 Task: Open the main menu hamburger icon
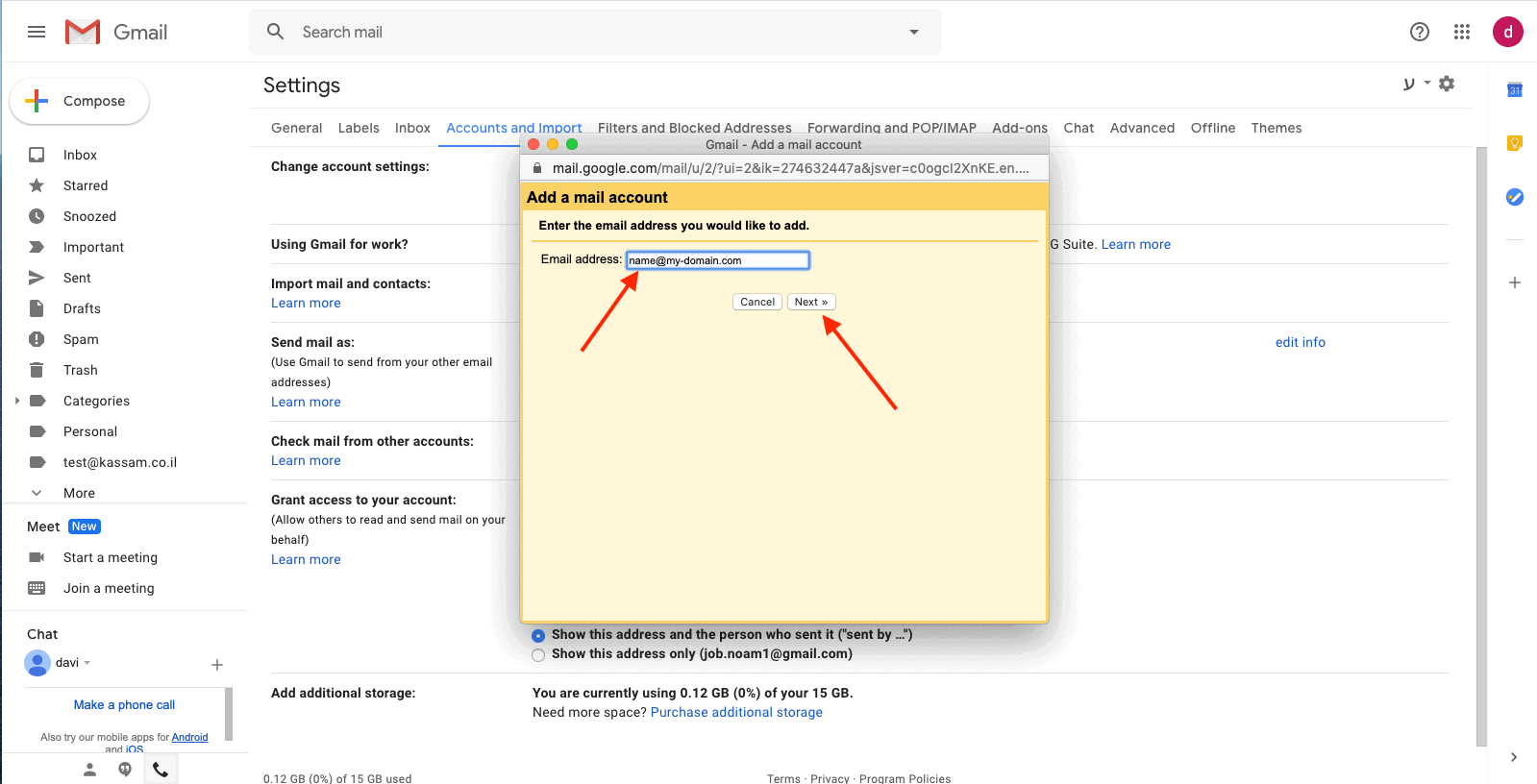(x=37, y=32)
